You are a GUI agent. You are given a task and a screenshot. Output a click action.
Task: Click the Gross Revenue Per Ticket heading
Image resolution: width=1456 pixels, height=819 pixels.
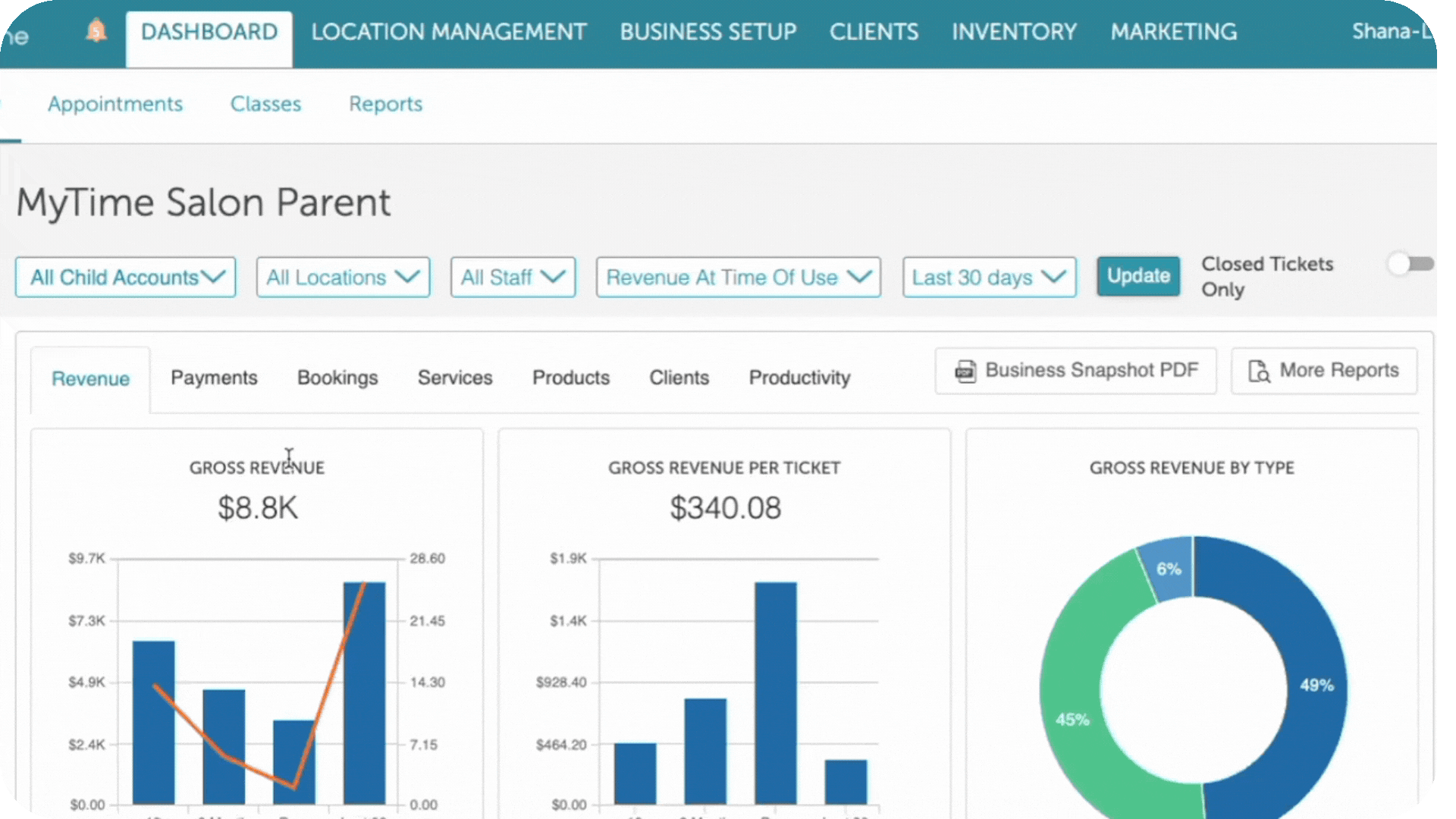[x=724, y=468]
